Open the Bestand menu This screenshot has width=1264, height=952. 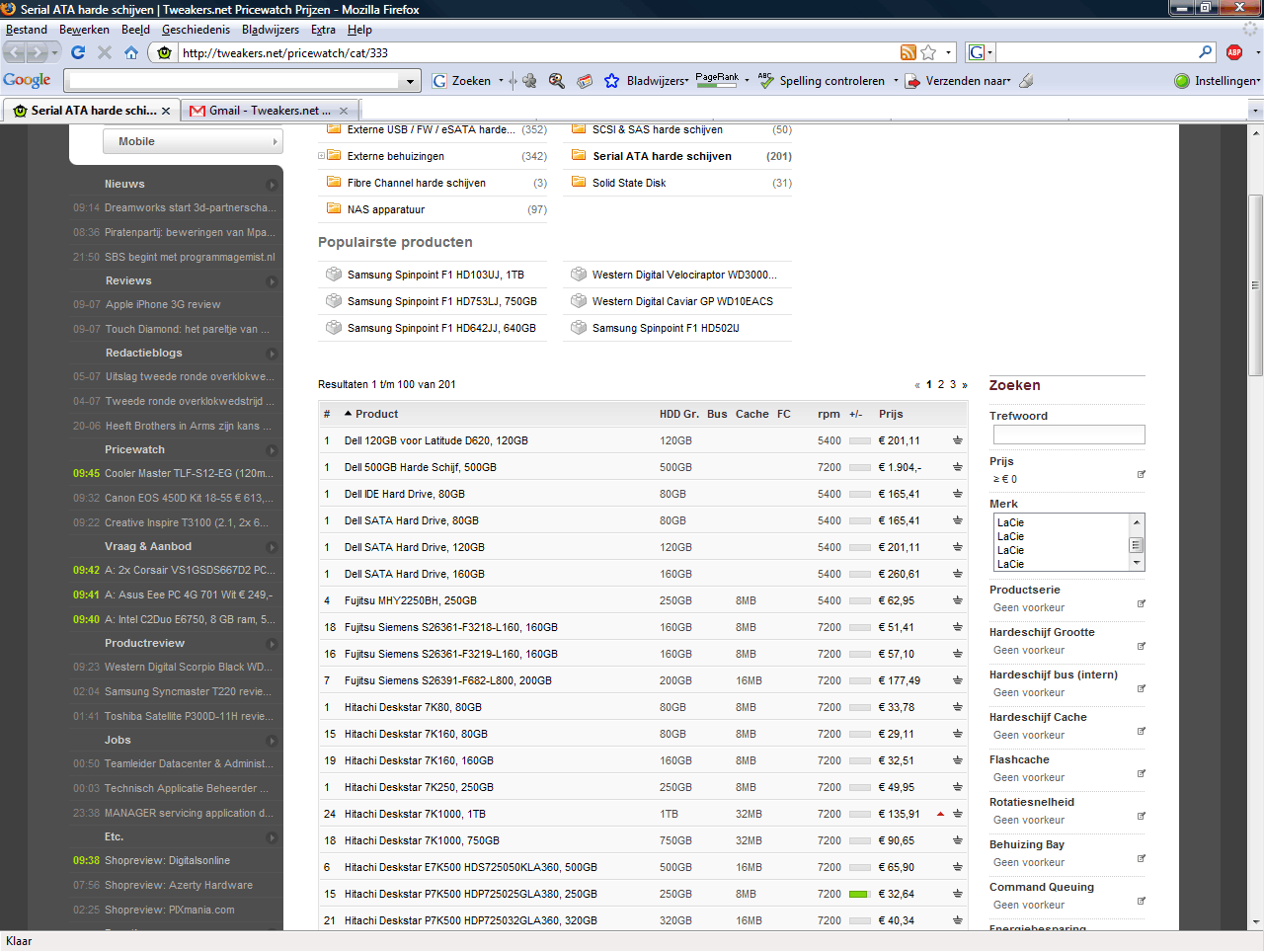tap(27, 30)
